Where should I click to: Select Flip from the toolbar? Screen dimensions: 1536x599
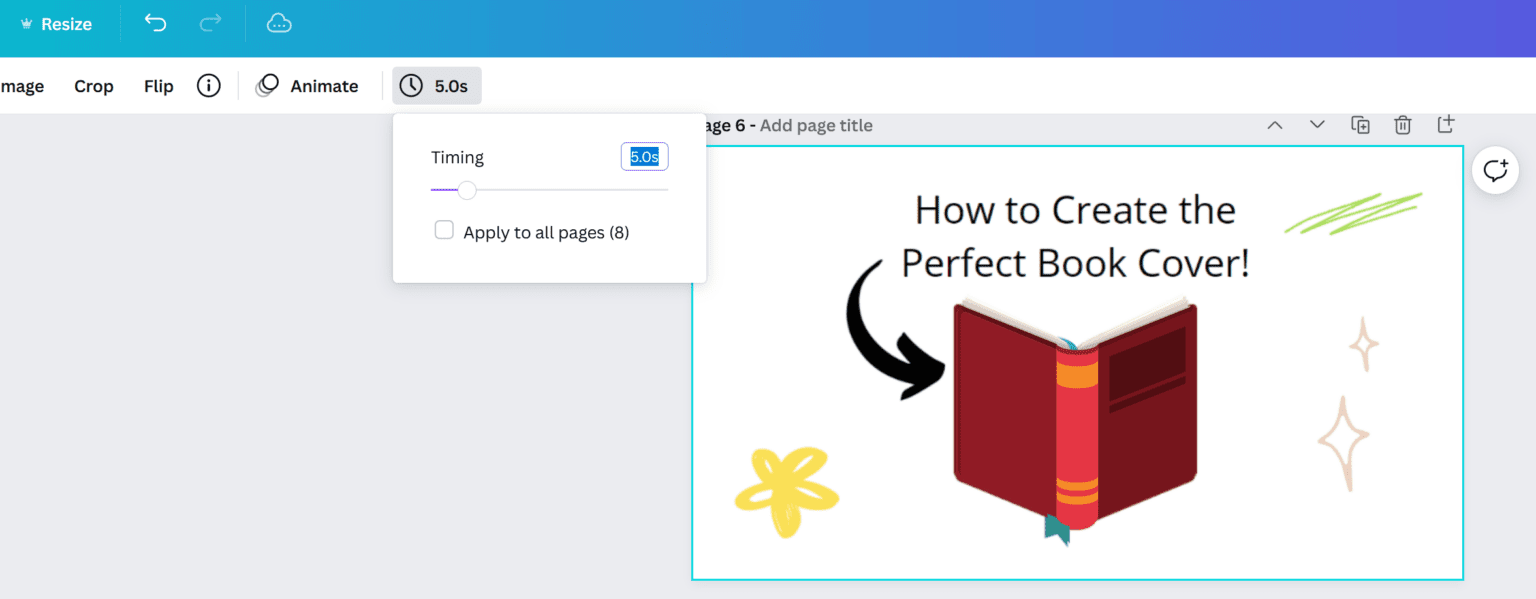tap(158, 86)
